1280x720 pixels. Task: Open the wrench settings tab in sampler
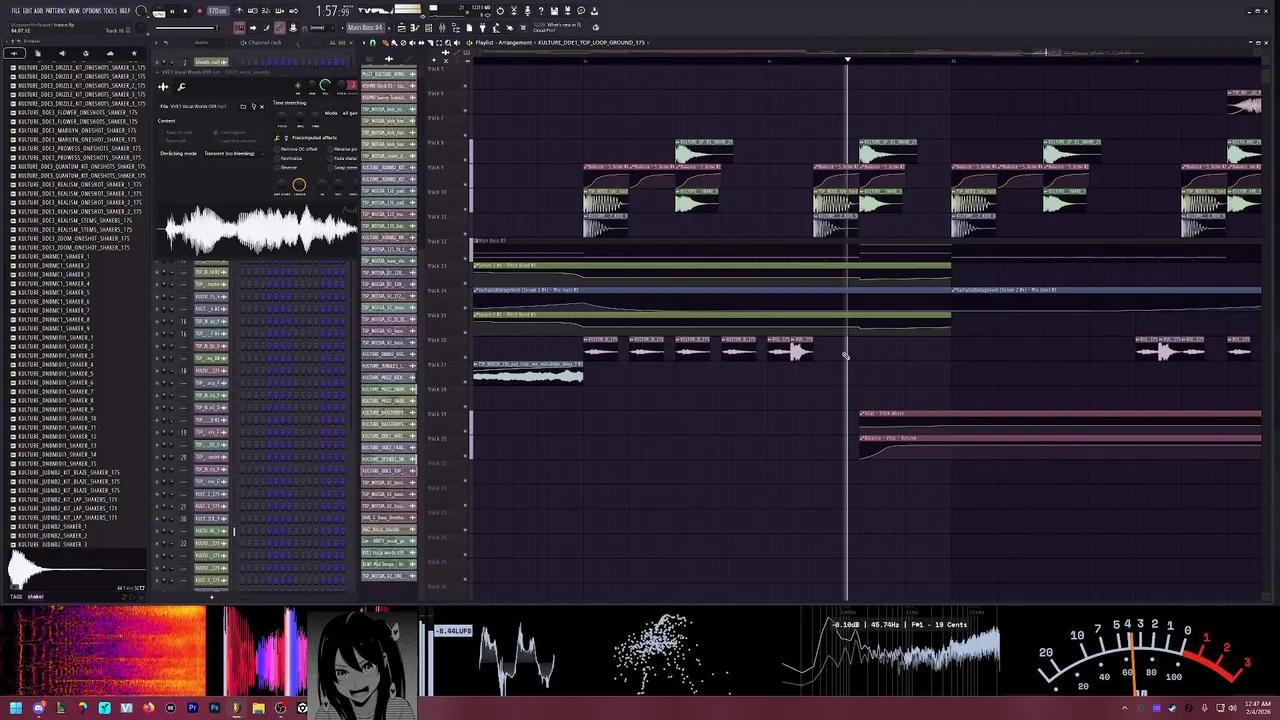pyautogui.click(x=181, y=87)
